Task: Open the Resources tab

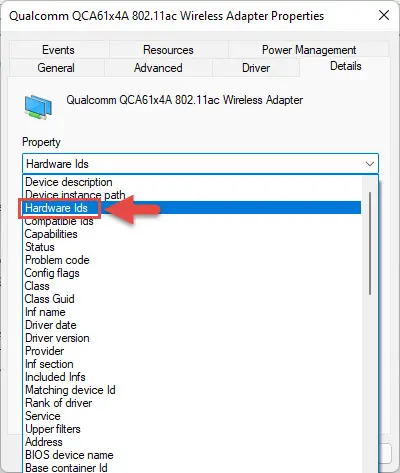Action: [168, 50]
